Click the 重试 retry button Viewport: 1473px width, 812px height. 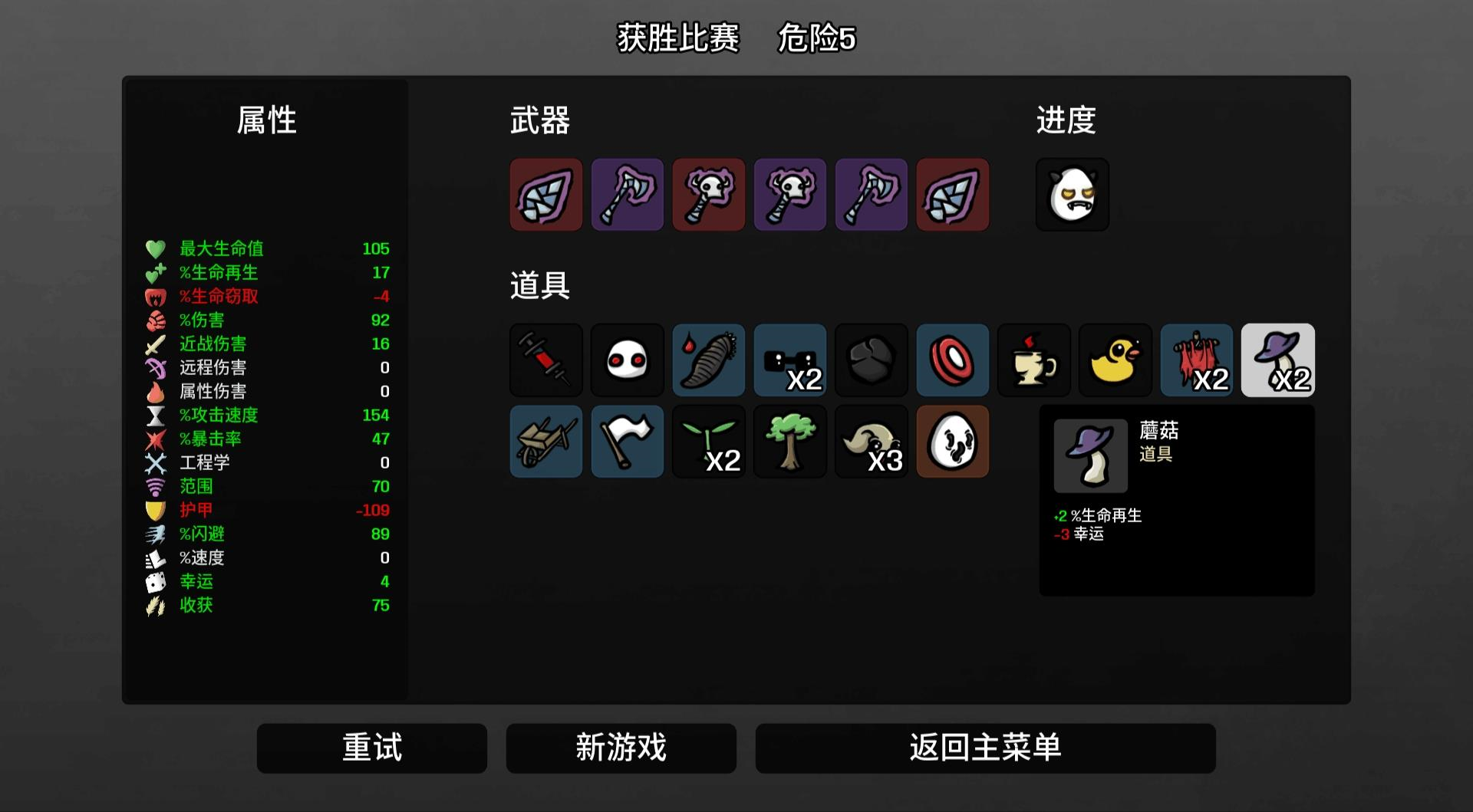click(371, 748)
